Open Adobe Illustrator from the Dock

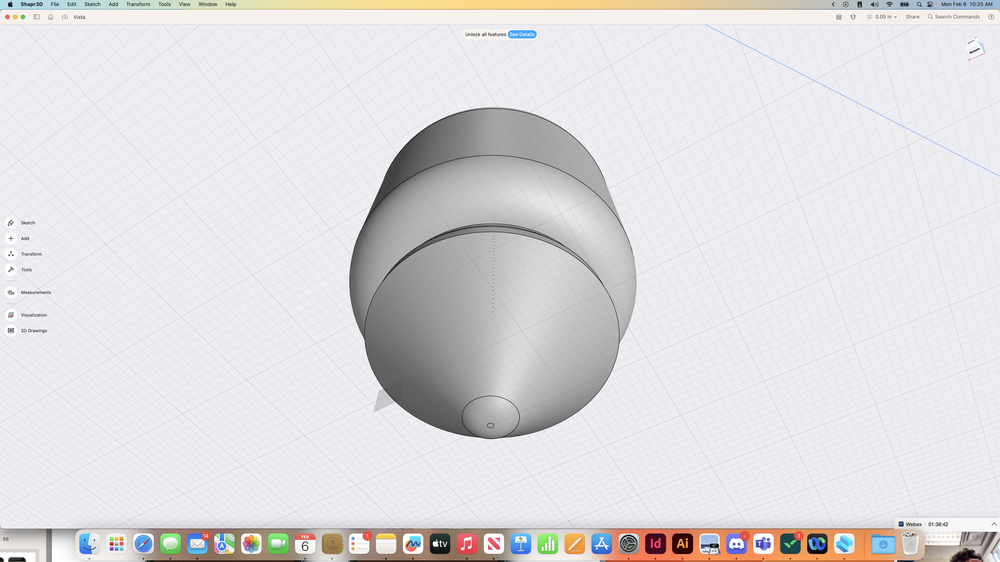click(682, 544)
